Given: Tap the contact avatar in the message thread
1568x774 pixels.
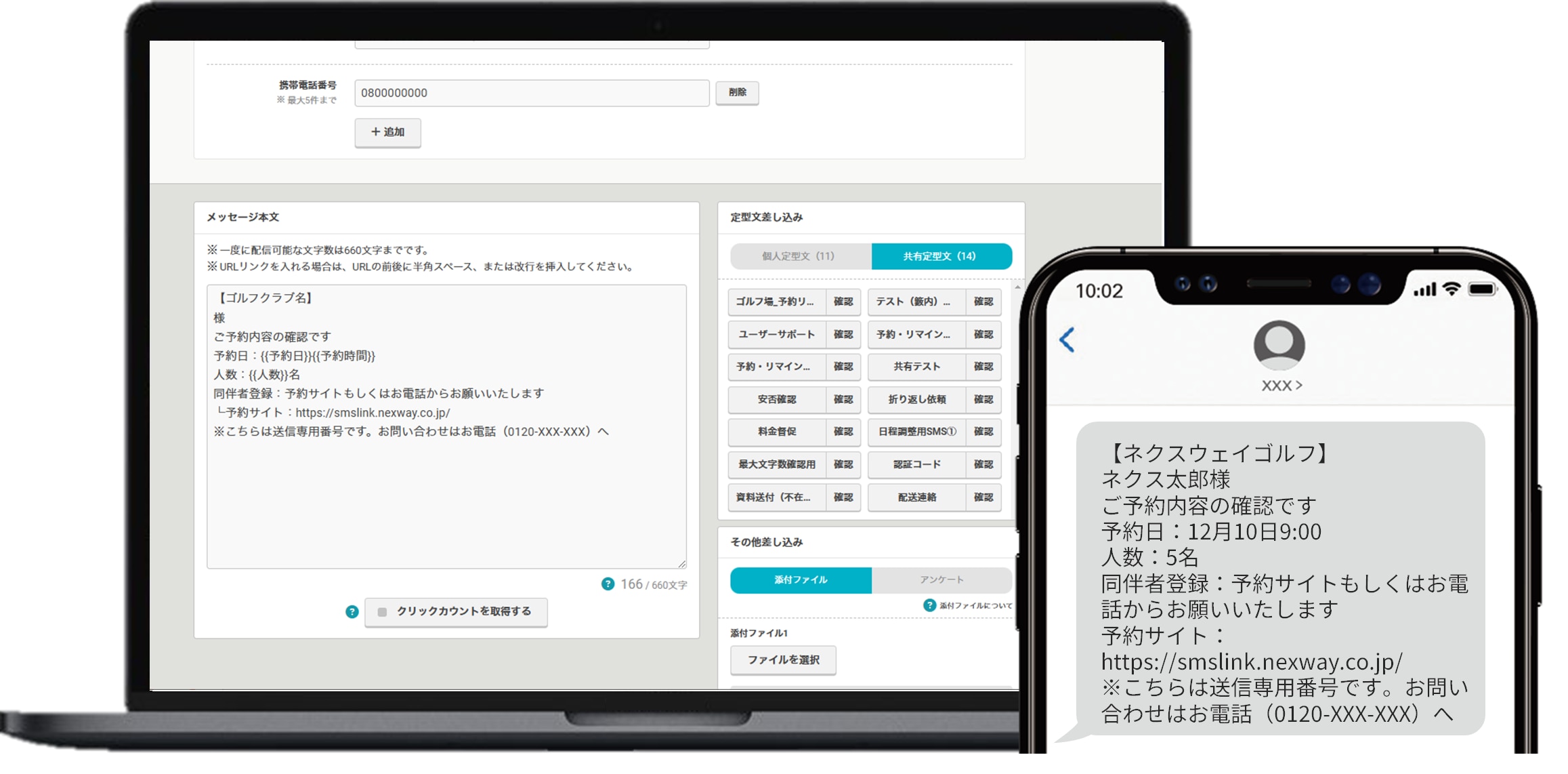Looking at the screenshot, I should (1279, 346).
